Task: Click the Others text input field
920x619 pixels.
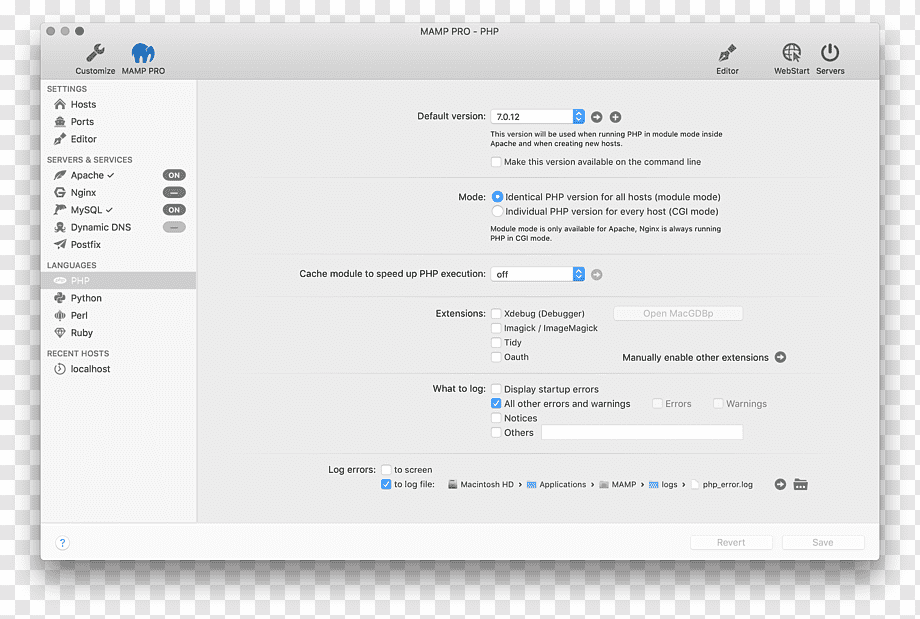Action: [x=642, y=432]
